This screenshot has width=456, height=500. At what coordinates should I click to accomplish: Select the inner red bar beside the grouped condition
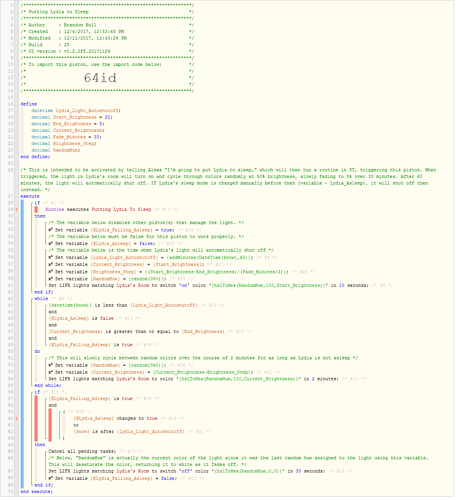point(50,426)
